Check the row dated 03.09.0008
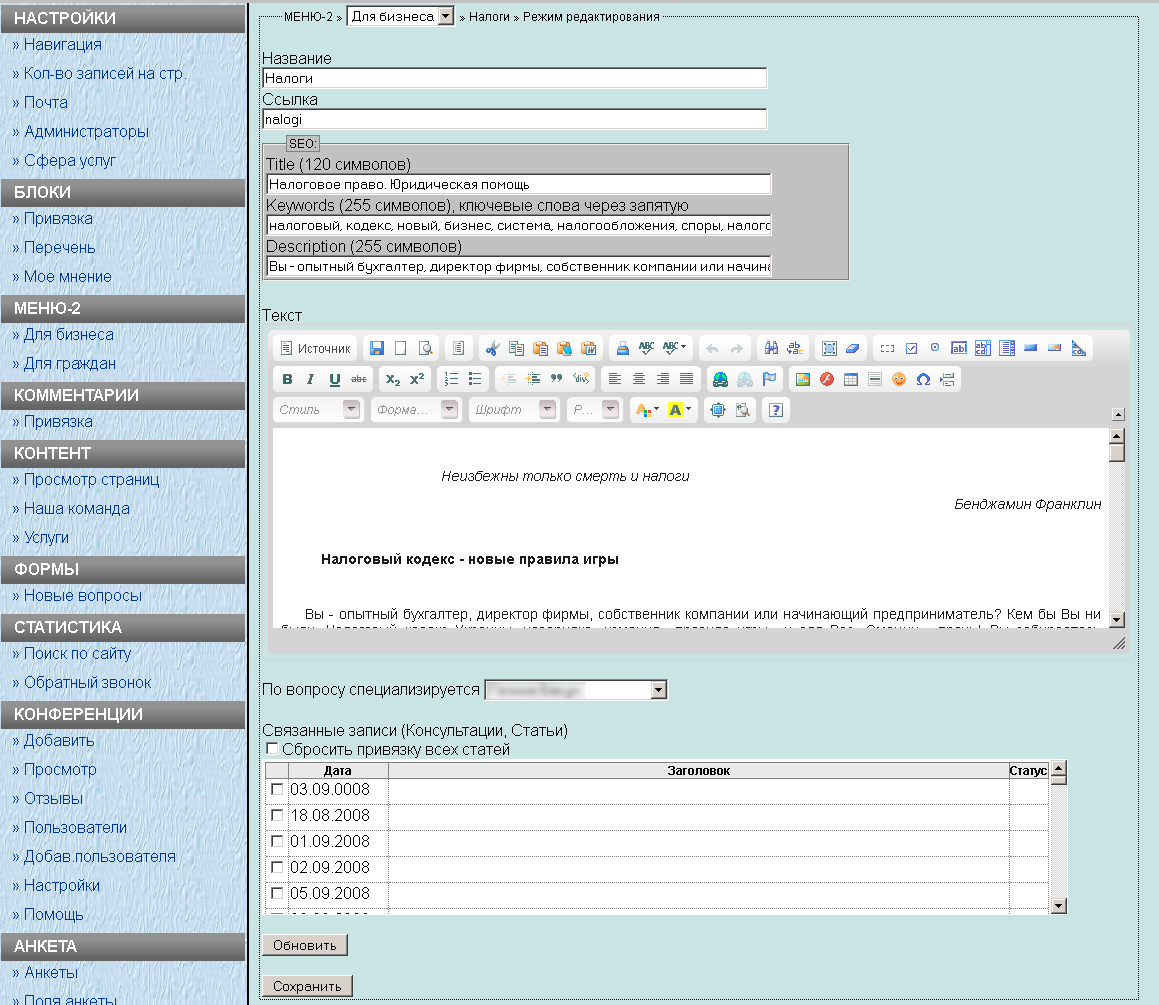The image size is (1159, 1005). 276,789
